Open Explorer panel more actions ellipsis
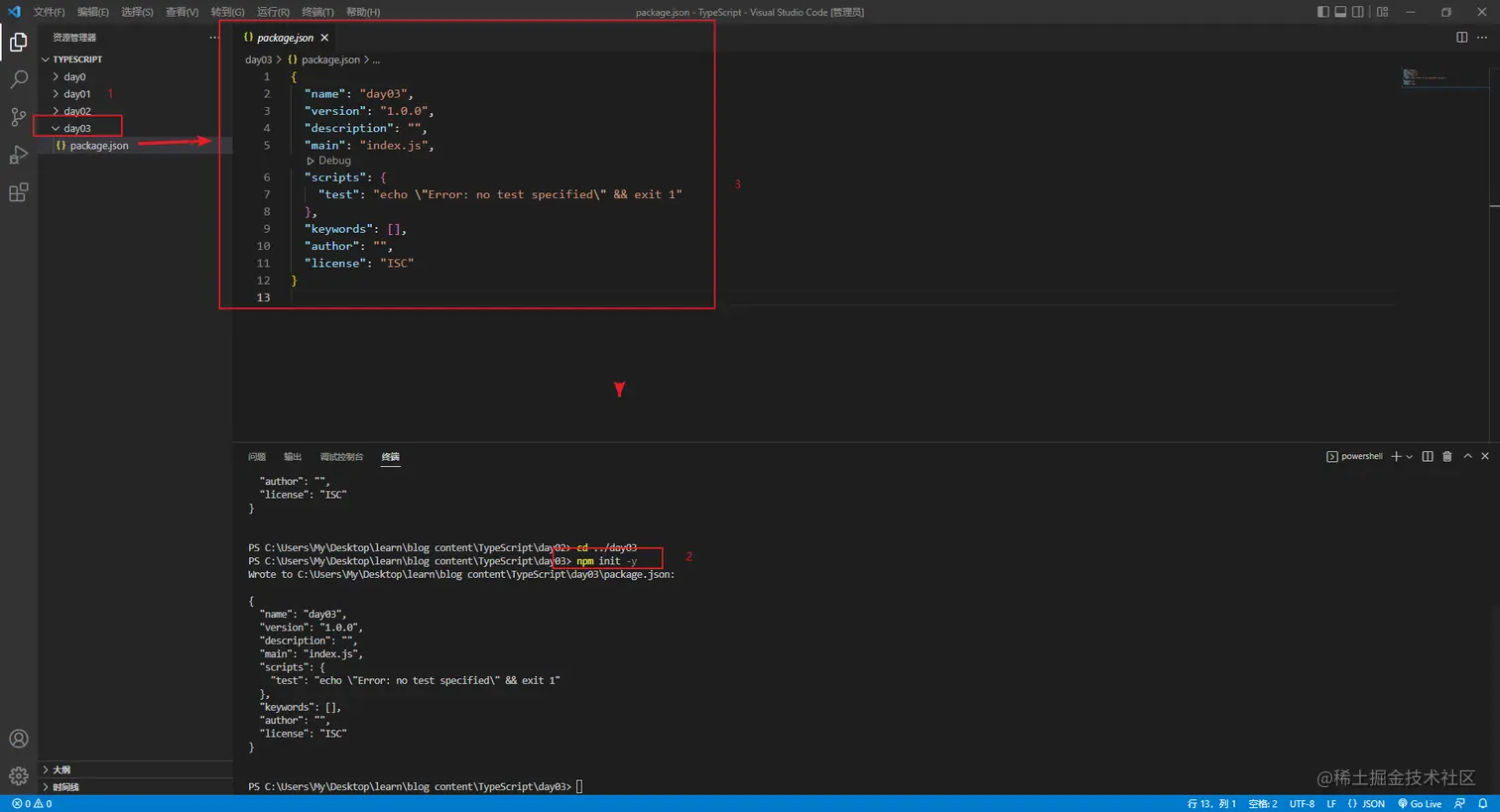 coord(214,38)
